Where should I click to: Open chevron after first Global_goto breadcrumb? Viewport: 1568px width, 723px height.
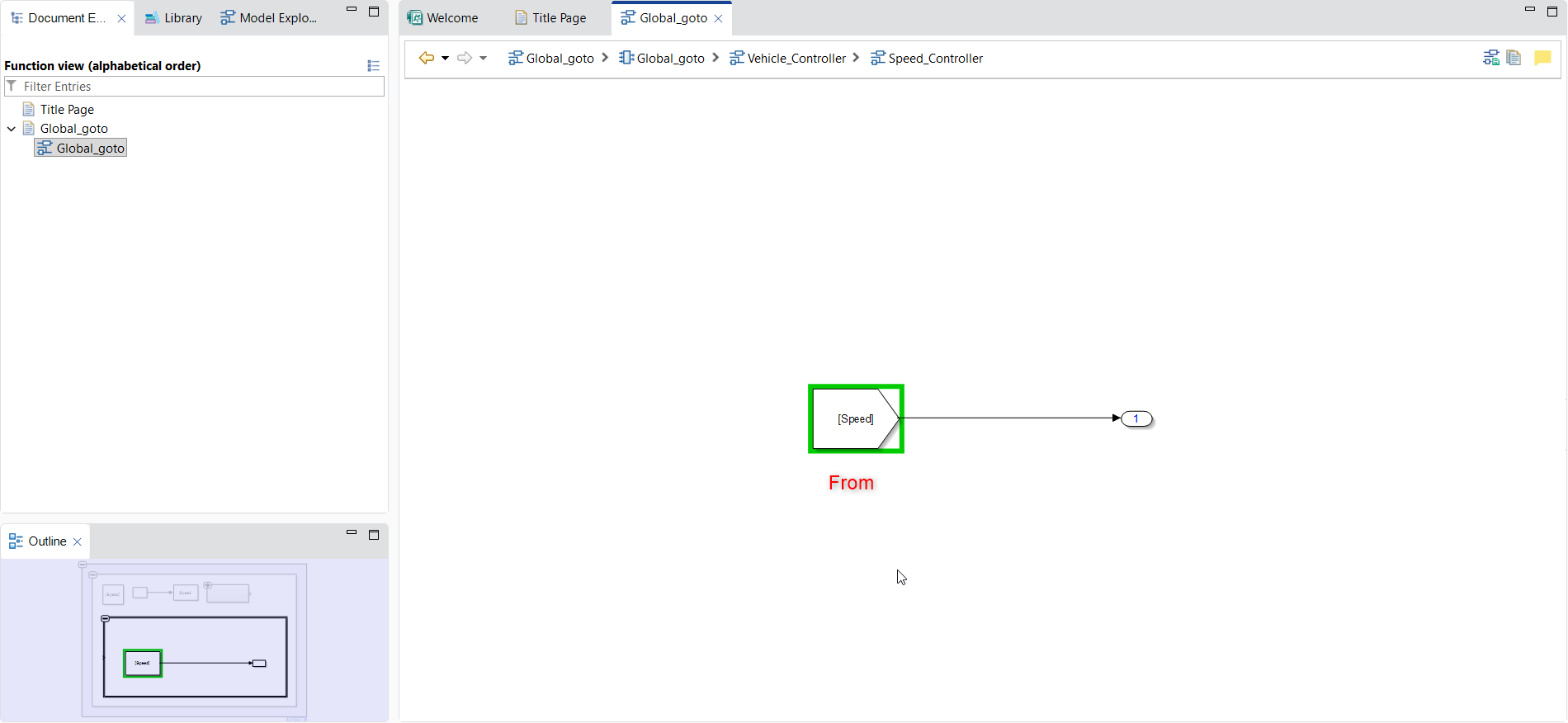pos(605,58)
